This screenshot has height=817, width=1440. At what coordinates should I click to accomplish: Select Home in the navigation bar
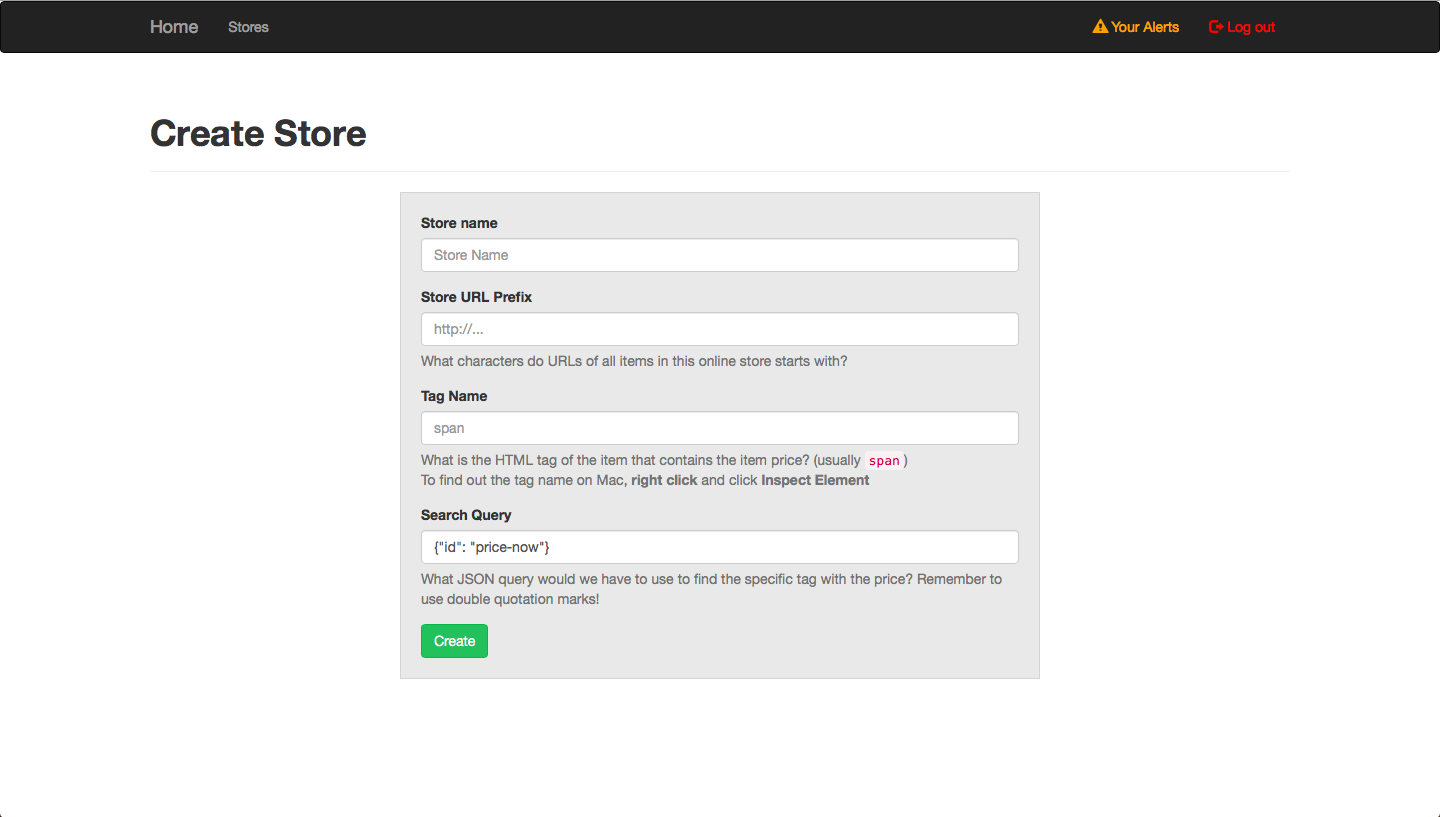(x=173, y=27)
